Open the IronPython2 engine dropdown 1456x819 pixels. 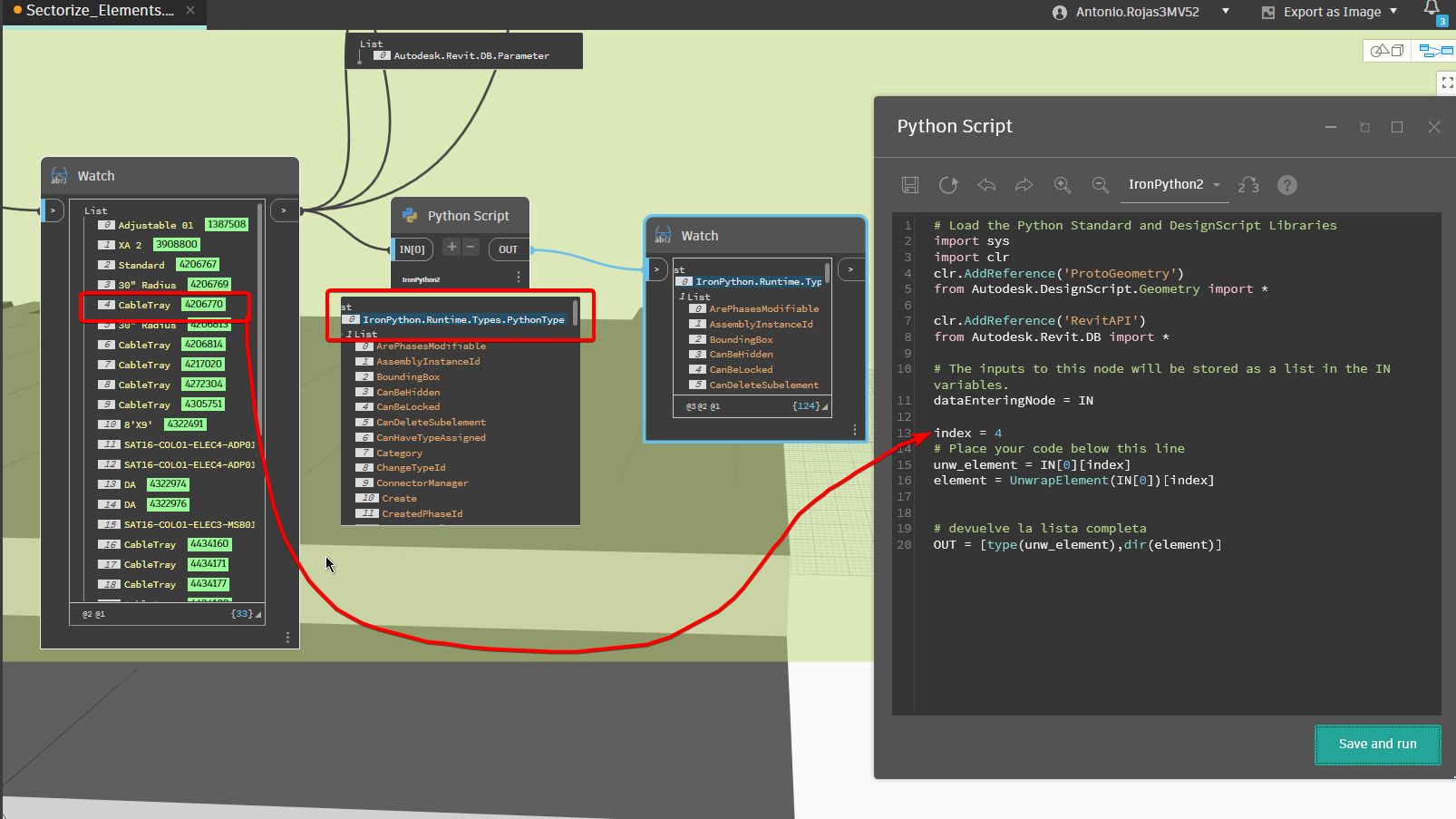pos(1174,184)
